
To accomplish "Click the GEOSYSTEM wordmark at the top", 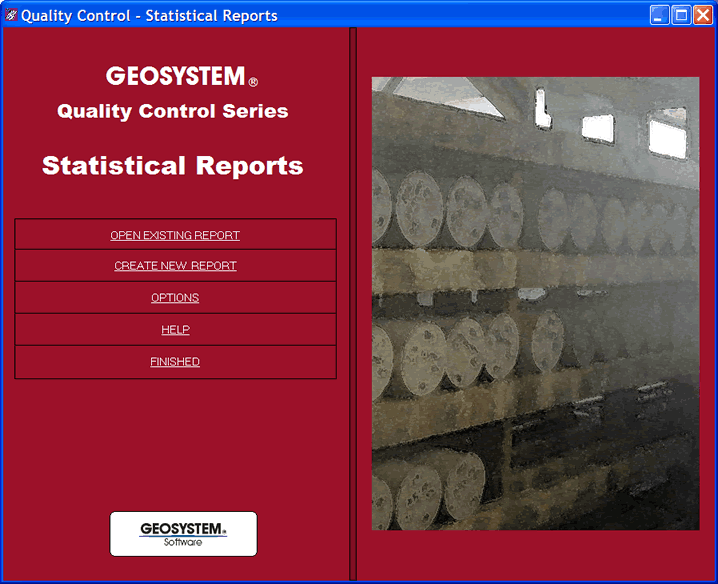I will [x=175, y=76].
